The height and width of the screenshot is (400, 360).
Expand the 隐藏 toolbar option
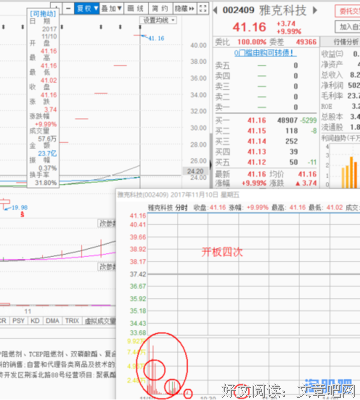(185, 8)
